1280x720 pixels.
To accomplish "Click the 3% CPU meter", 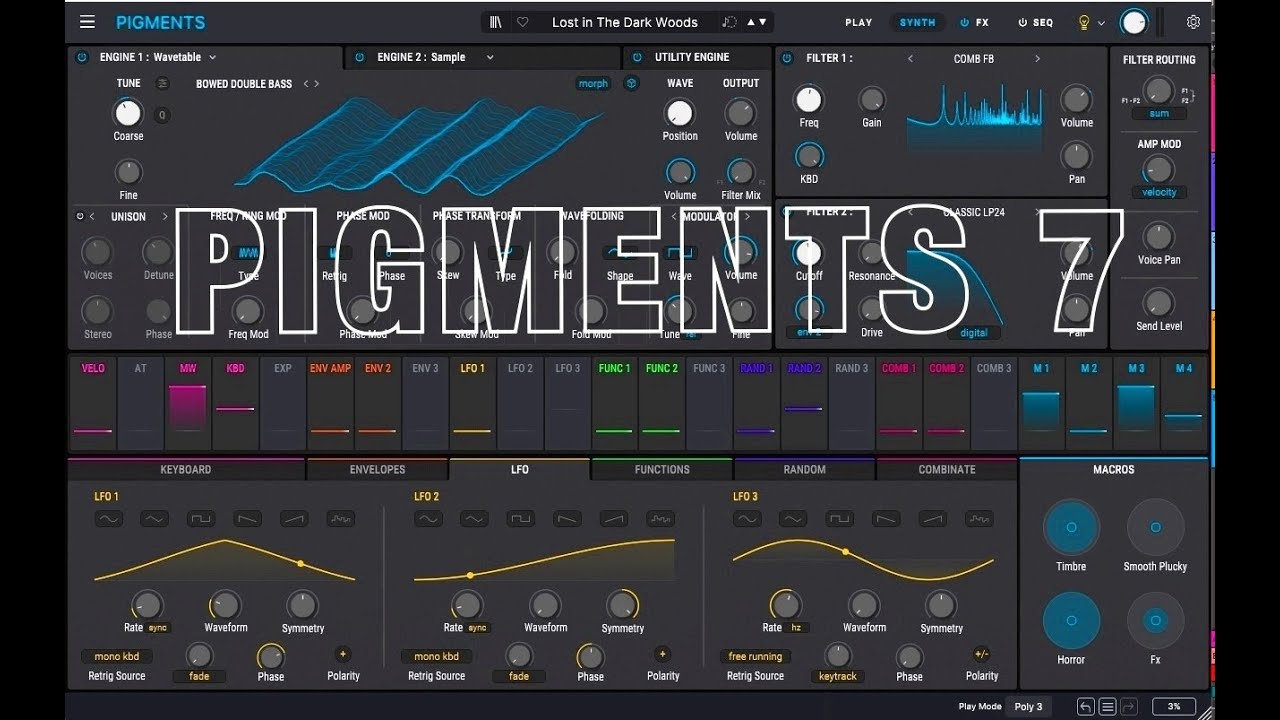I will point(1174,706).
